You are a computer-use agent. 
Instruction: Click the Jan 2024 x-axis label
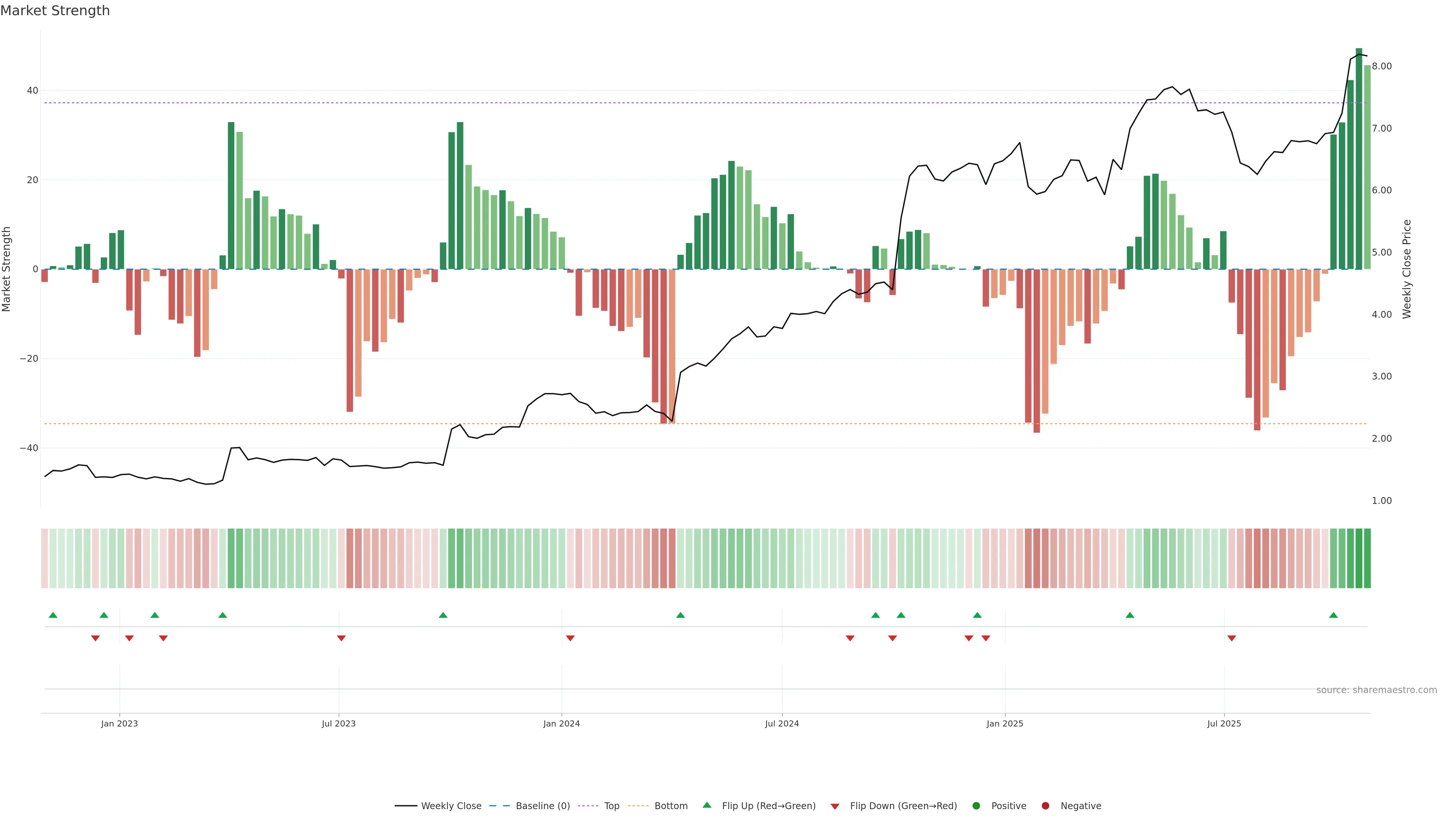coord(561,723)
